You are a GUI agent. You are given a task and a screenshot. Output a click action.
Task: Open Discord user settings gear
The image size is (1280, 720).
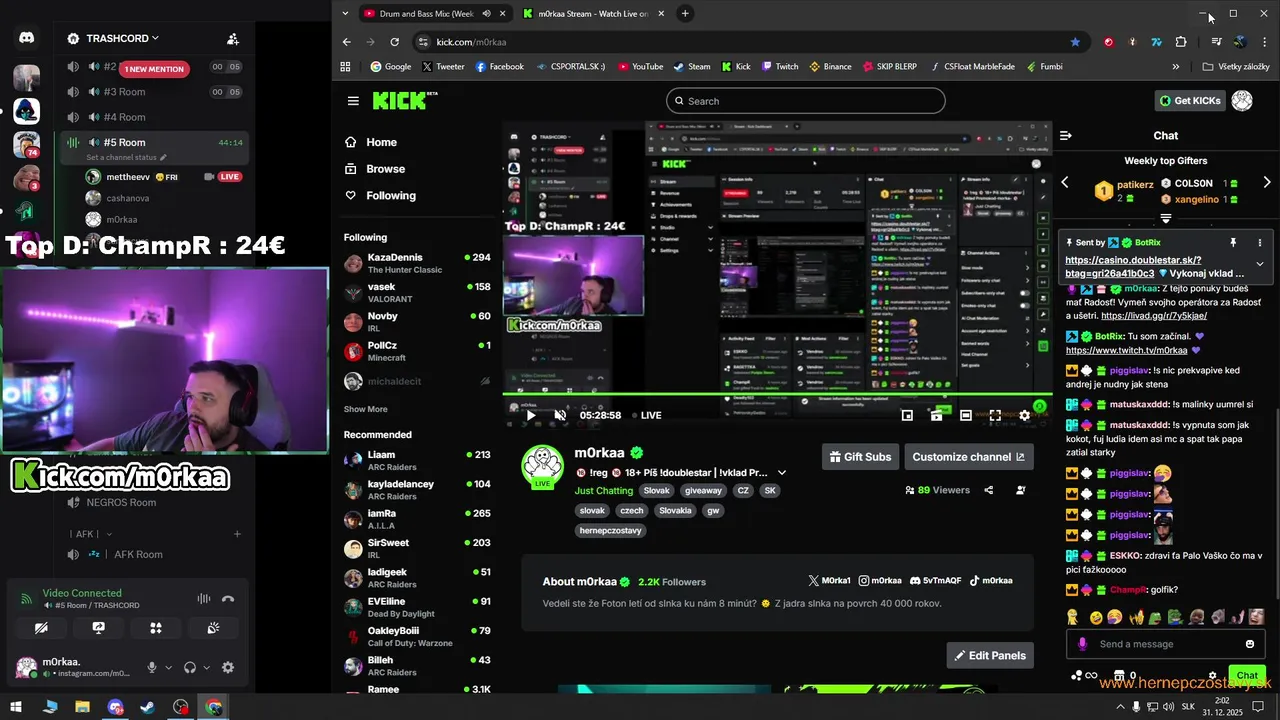tap(228, 668)
